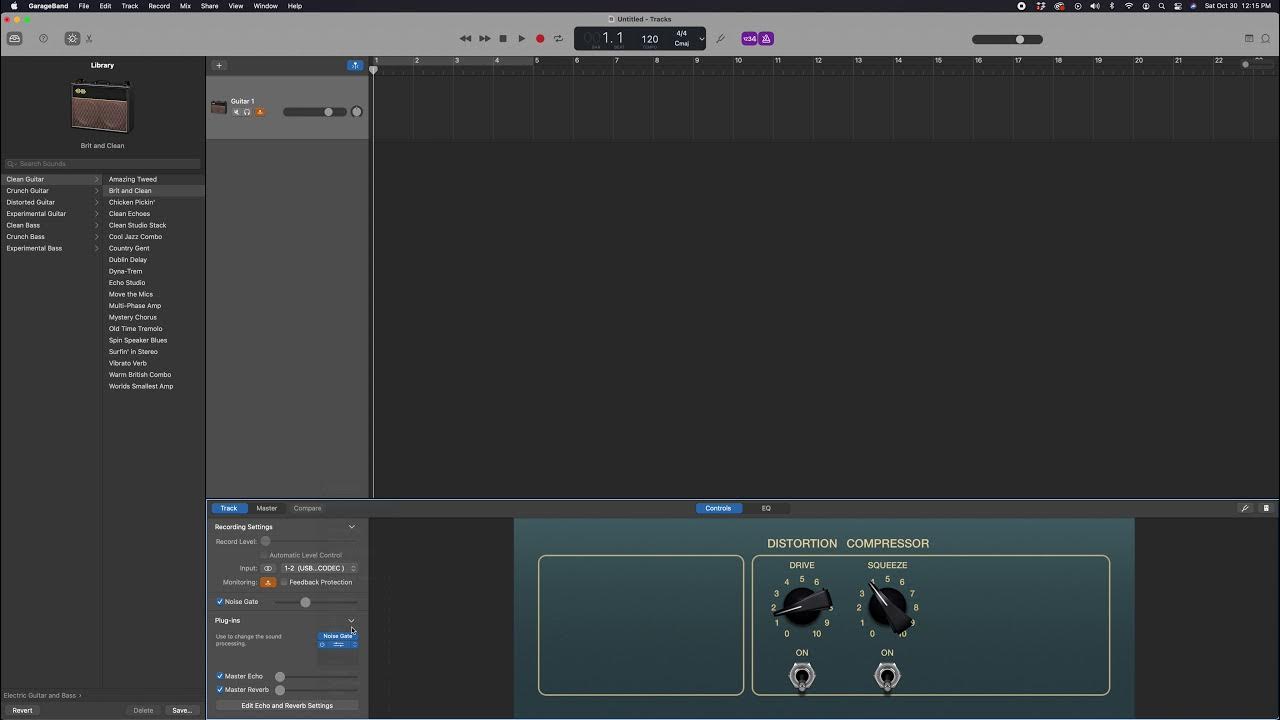Enable the Feedback Protection checkbox
The width and height of the screenshot is (1280, 720).
pyautogui.click(x=284, y=582)
